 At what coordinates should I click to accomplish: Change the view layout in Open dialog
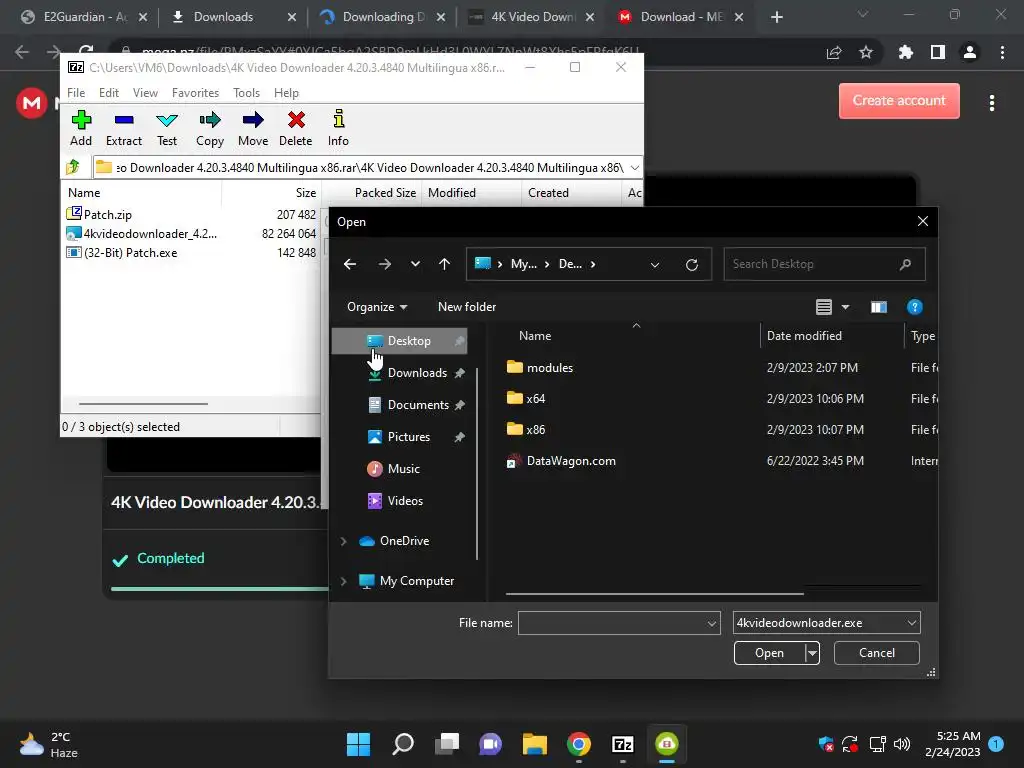(x=824, y=307)
